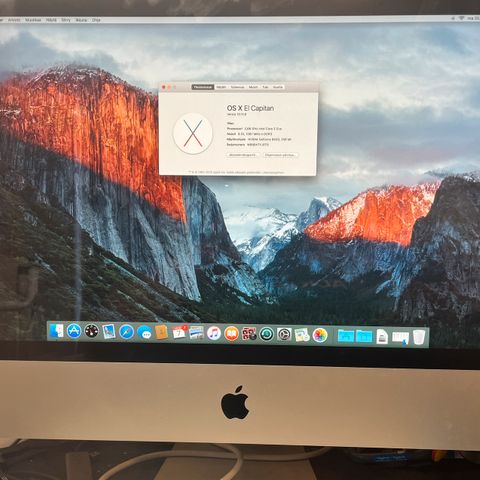Launch Photos app in the dock
The image size is (480, 480).
point(320,335)
